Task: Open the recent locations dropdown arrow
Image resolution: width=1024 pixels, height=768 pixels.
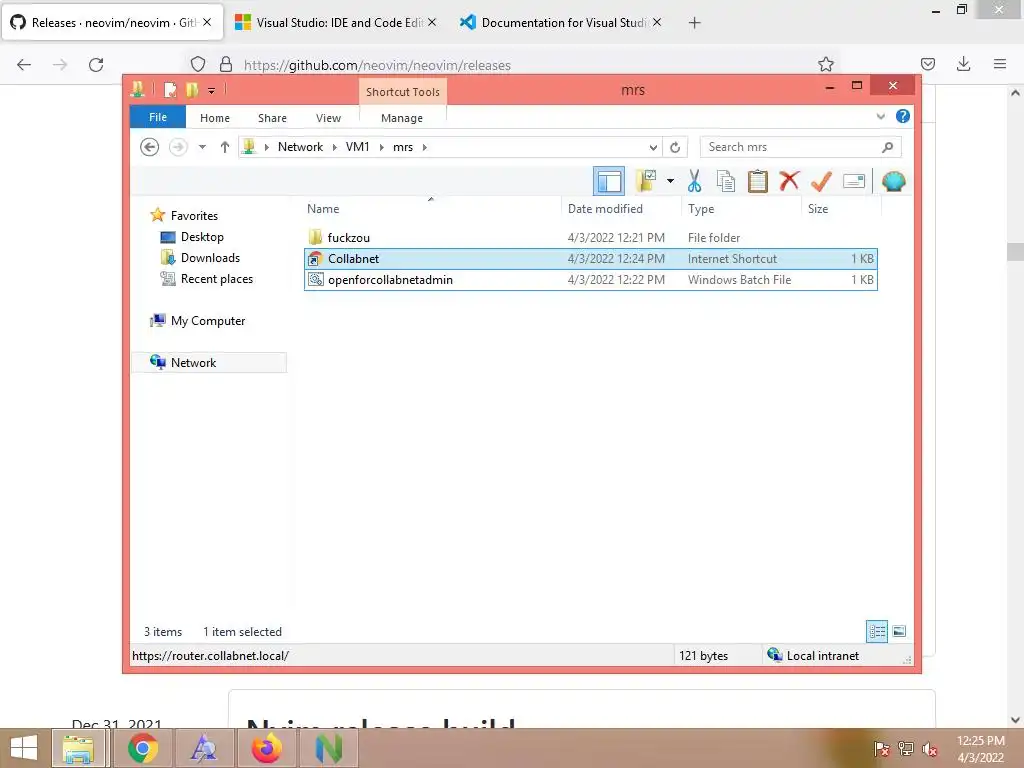Action: tap(202, 147)
